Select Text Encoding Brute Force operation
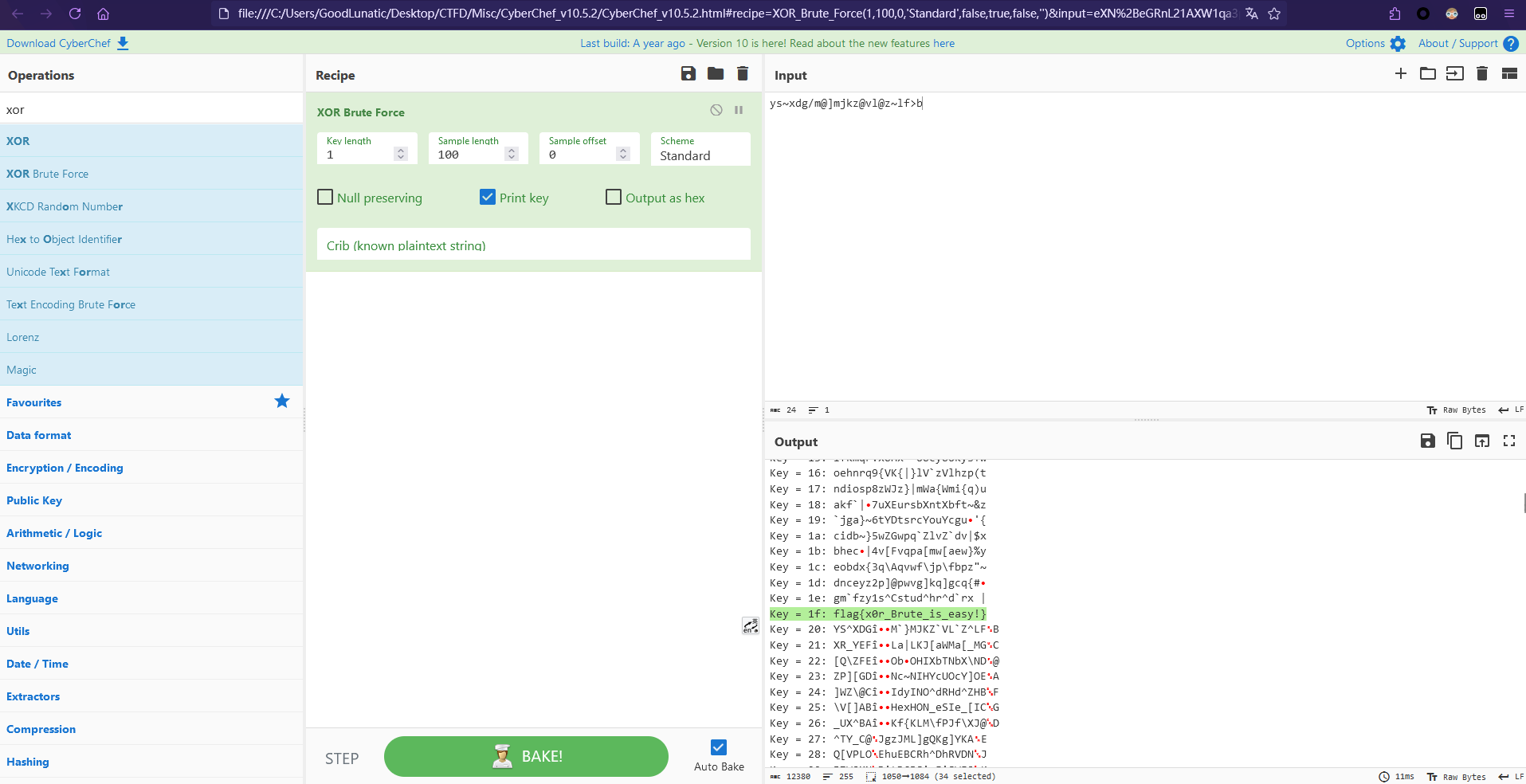Screen dimensions: 1526x784 pyautogui.click(x=151, y=304)
